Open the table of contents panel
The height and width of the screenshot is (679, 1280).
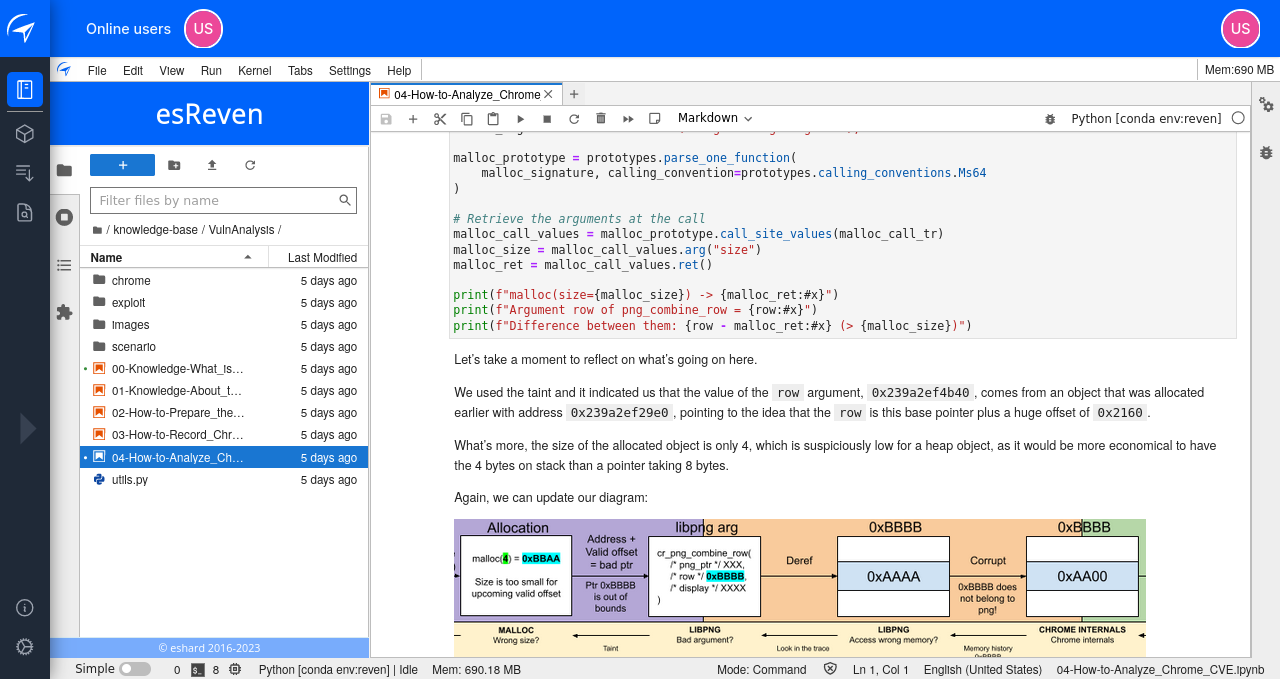64,265
